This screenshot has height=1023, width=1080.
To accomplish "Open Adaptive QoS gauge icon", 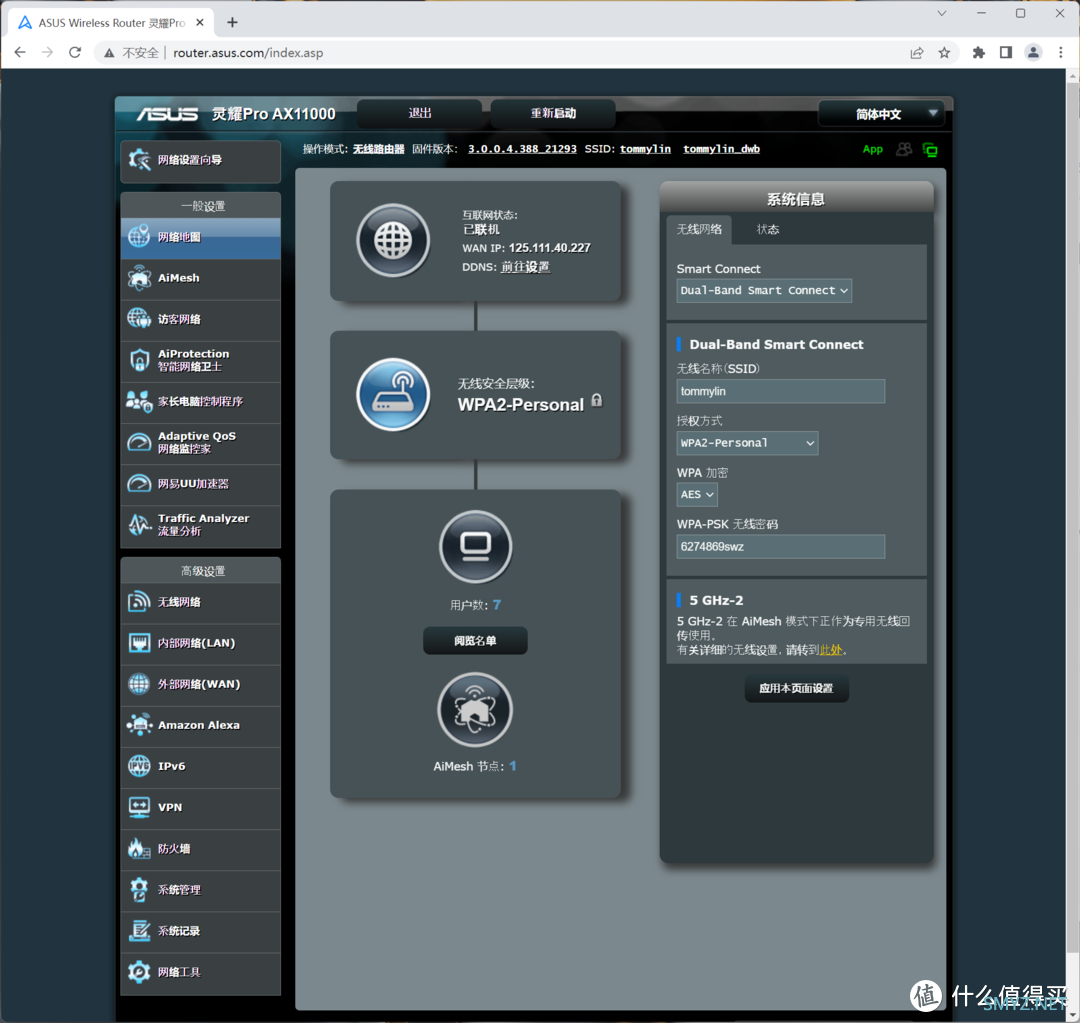I will (x=139, y=442).
